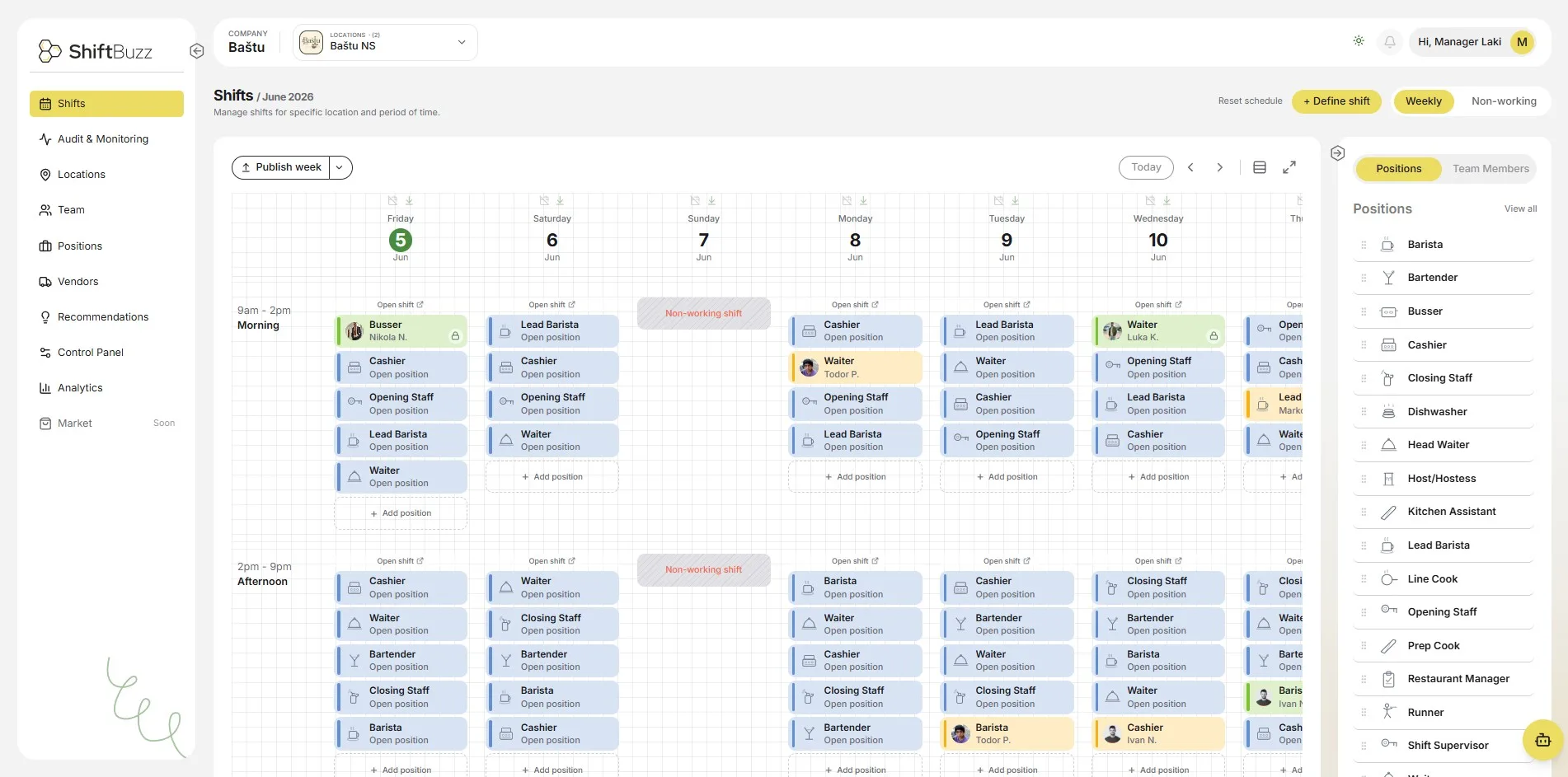
Task: Go to the next week
Action: (1220, 167)
